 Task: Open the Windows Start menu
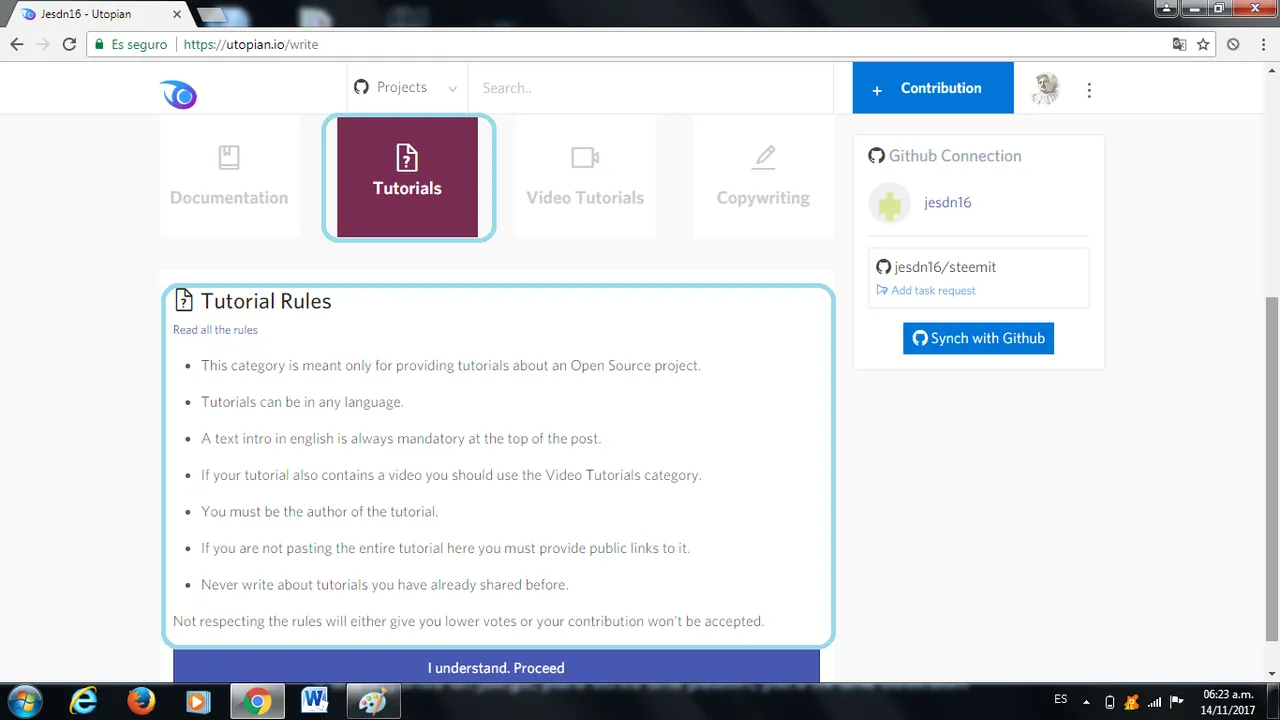25,701
